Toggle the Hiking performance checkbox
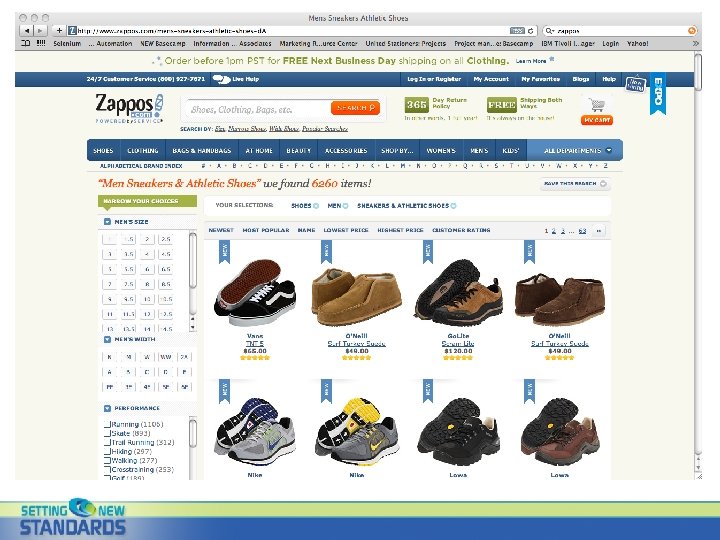This screenshot has width=720, height=540. (107, 451)
